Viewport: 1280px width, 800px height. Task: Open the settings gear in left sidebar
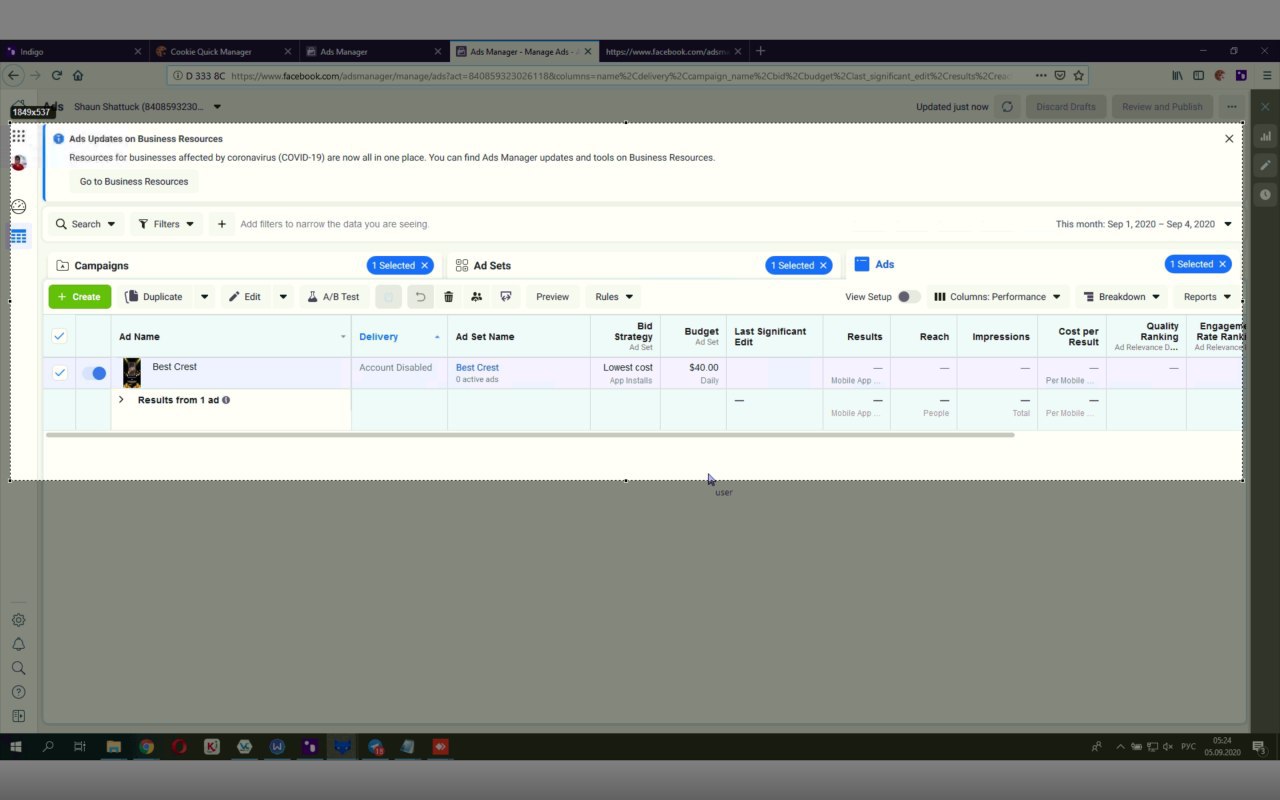click(18, 620)
